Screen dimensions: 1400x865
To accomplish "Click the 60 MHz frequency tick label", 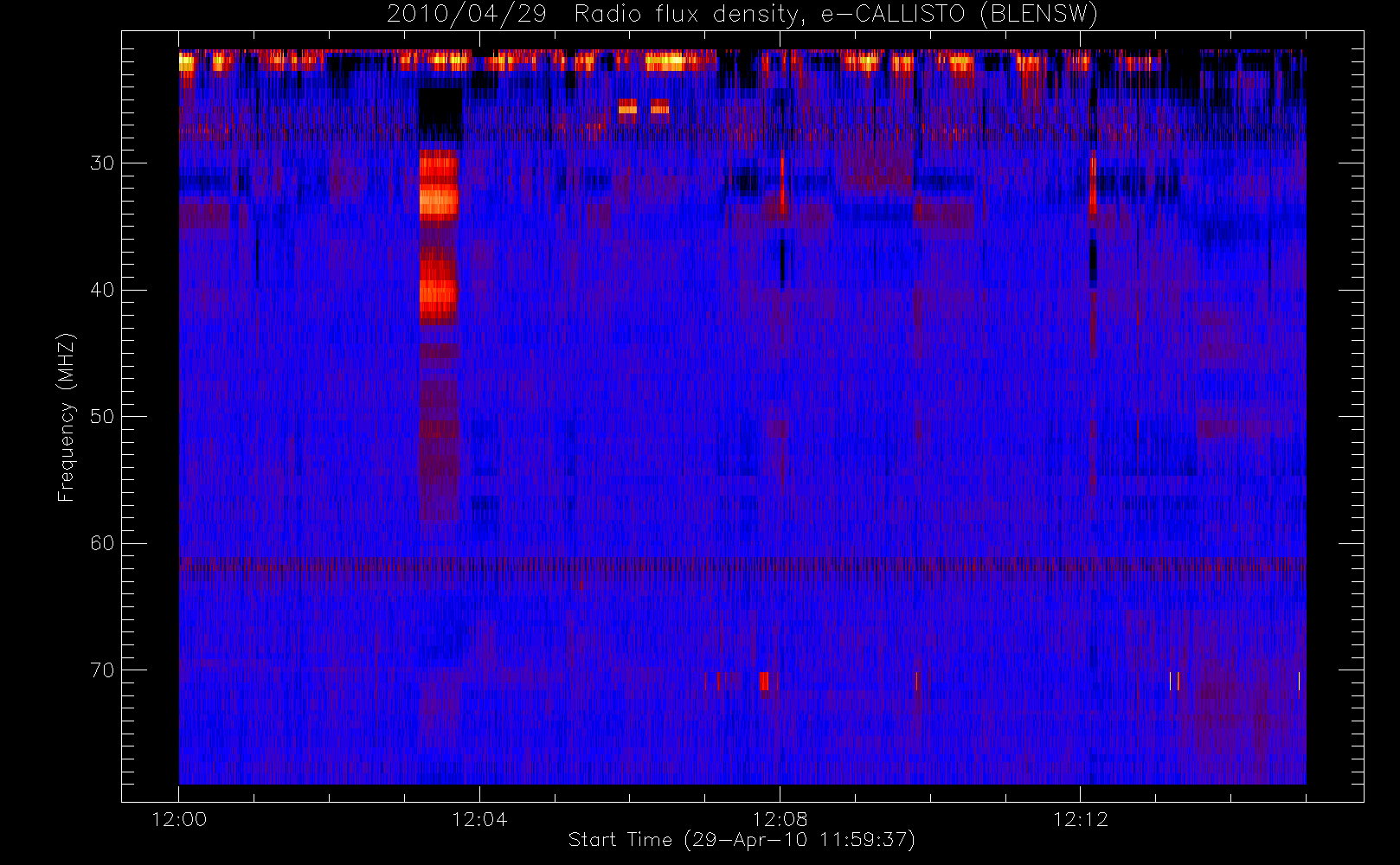I will (x=102, y=543).
